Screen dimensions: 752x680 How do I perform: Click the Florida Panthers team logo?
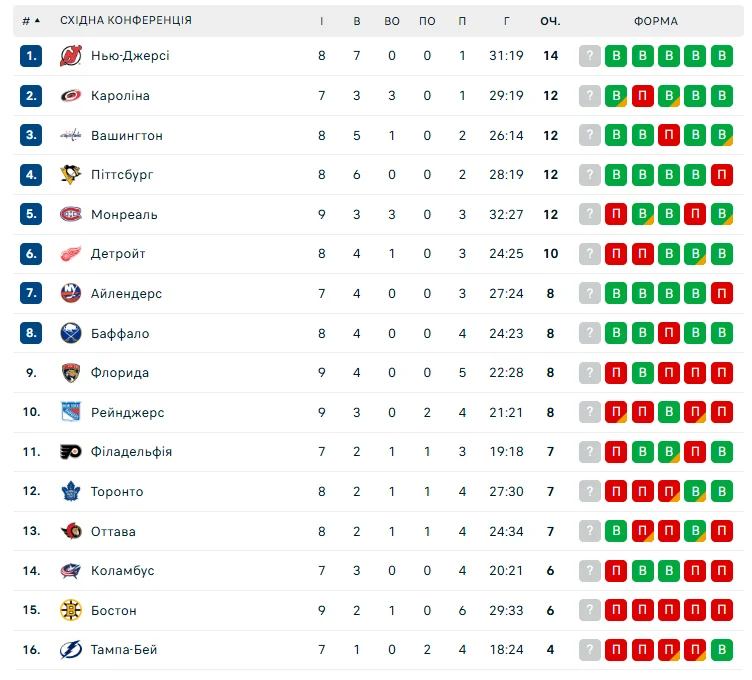coord(70,373)
